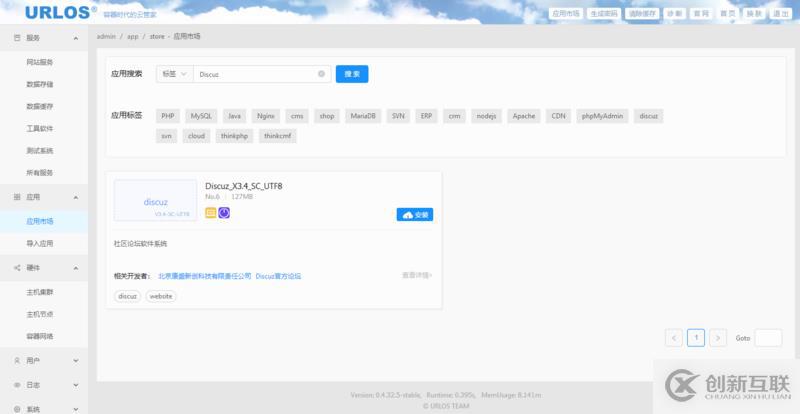The width and height of the screenshot is (800, 414).
Task: Click the 系统 gear icon in sidebar
Action: [17, 409]
